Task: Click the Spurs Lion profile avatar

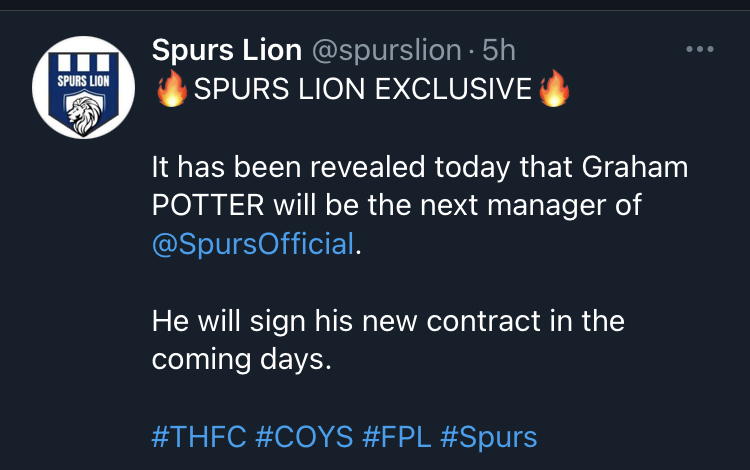Action: [x=83, y=87]
